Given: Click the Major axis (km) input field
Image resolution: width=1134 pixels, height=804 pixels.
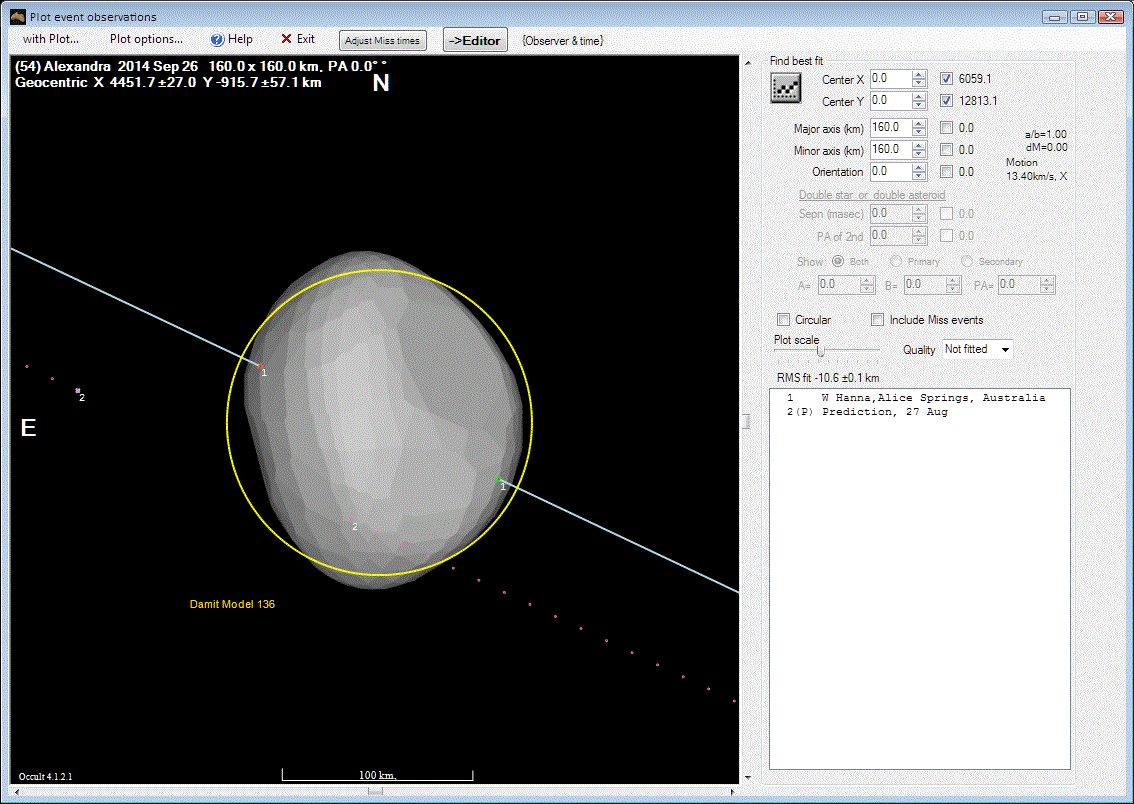Looking at the screenshot, I should click(x=891, y=128).
